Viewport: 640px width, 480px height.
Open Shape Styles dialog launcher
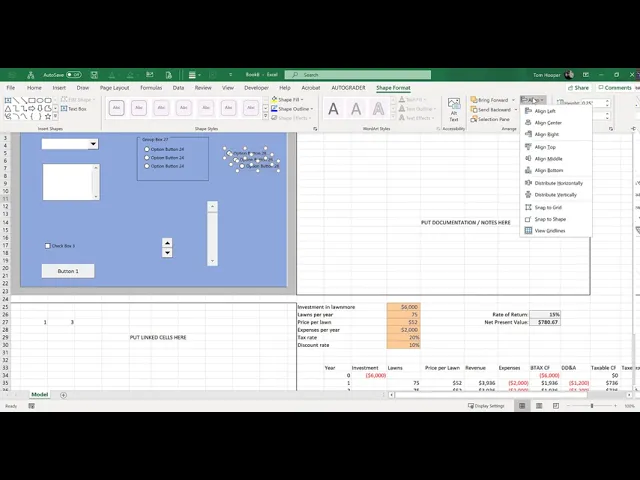pos(315,129)
